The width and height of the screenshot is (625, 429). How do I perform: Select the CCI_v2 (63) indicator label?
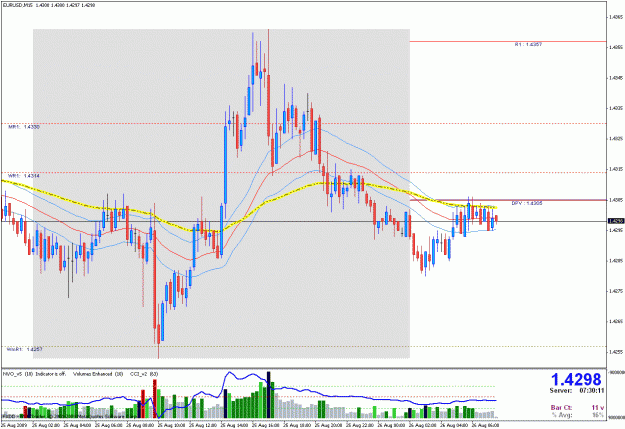144,374
